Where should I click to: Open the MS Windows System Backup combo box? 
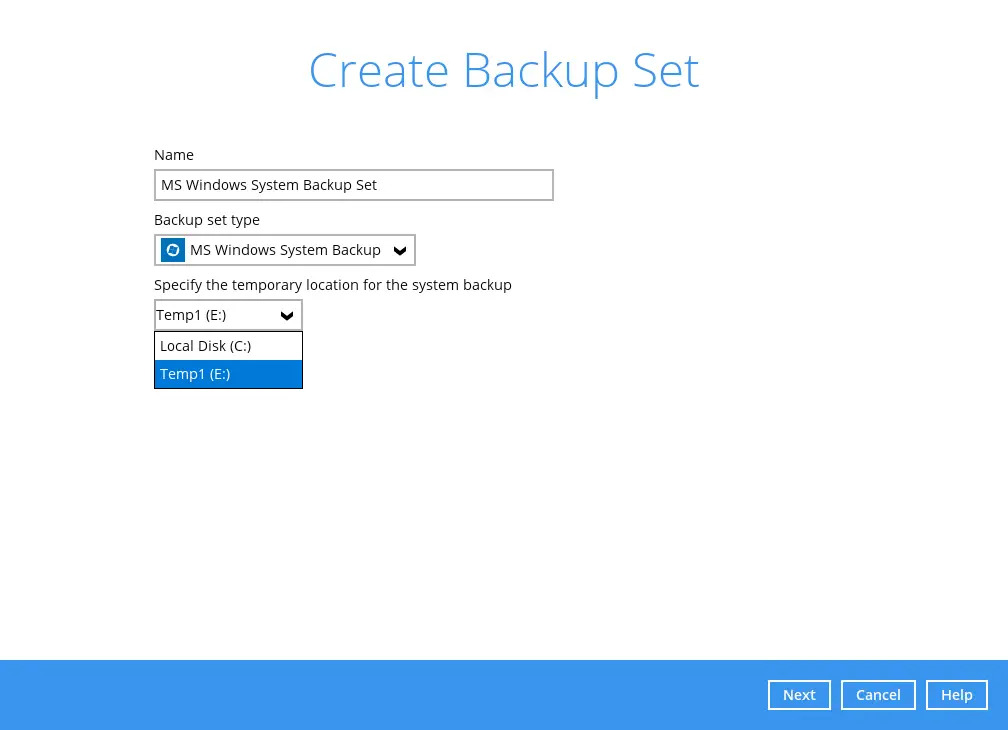(285, 250)
